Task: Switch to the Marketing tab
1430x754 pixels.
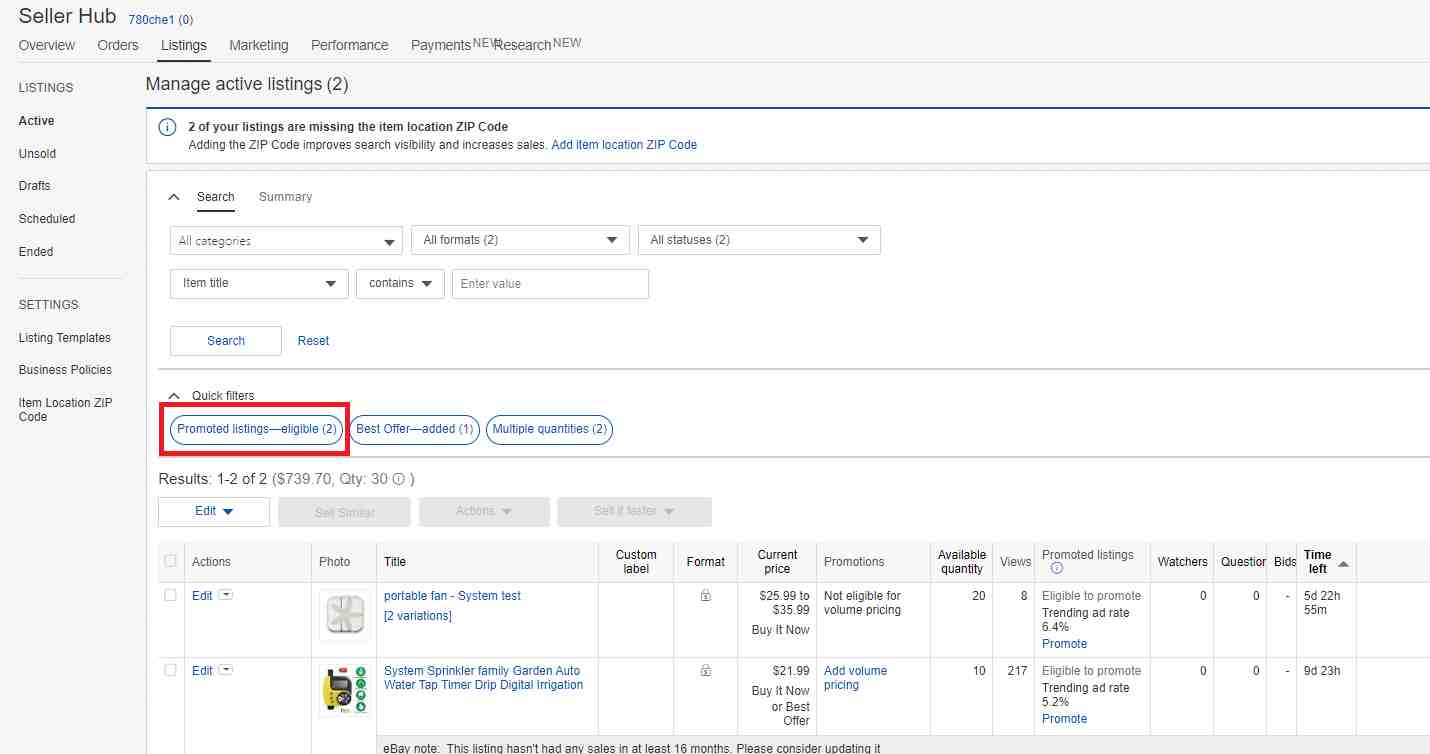Action: click(x=258, y=45)
